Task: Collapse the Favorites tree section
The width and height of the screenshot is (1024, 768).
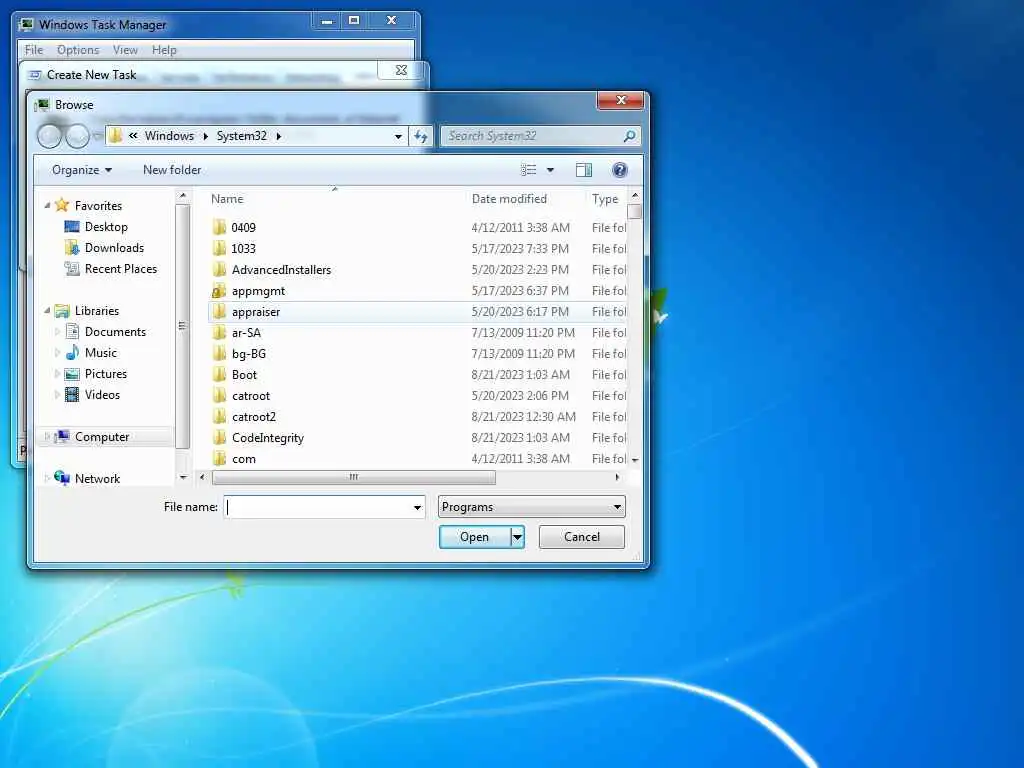Action: (x=47, y=205)
